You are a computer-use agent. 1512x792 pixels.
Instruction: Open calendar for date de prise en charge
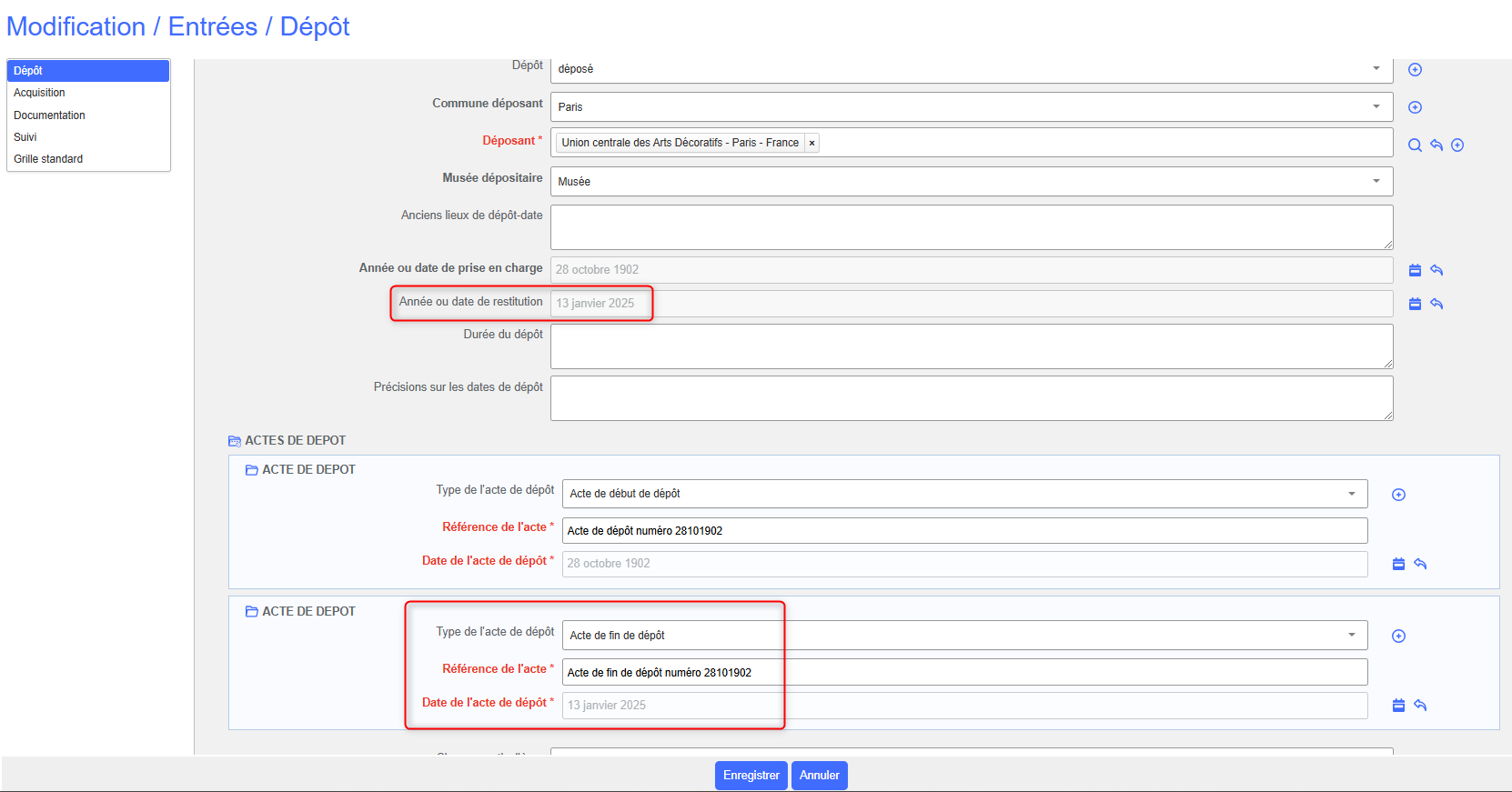pos(1415,270)
